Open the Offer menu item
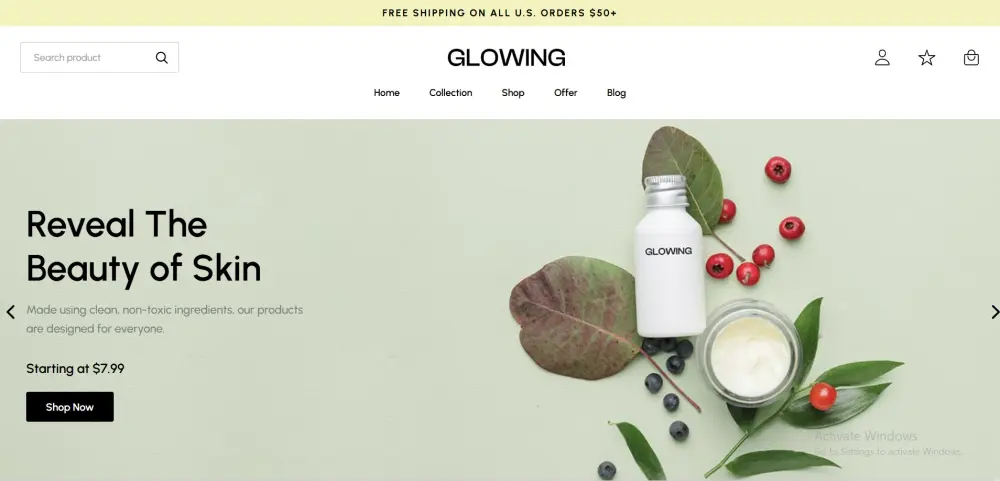Viewport: 1000px width, 481px height. coord(566,92)
